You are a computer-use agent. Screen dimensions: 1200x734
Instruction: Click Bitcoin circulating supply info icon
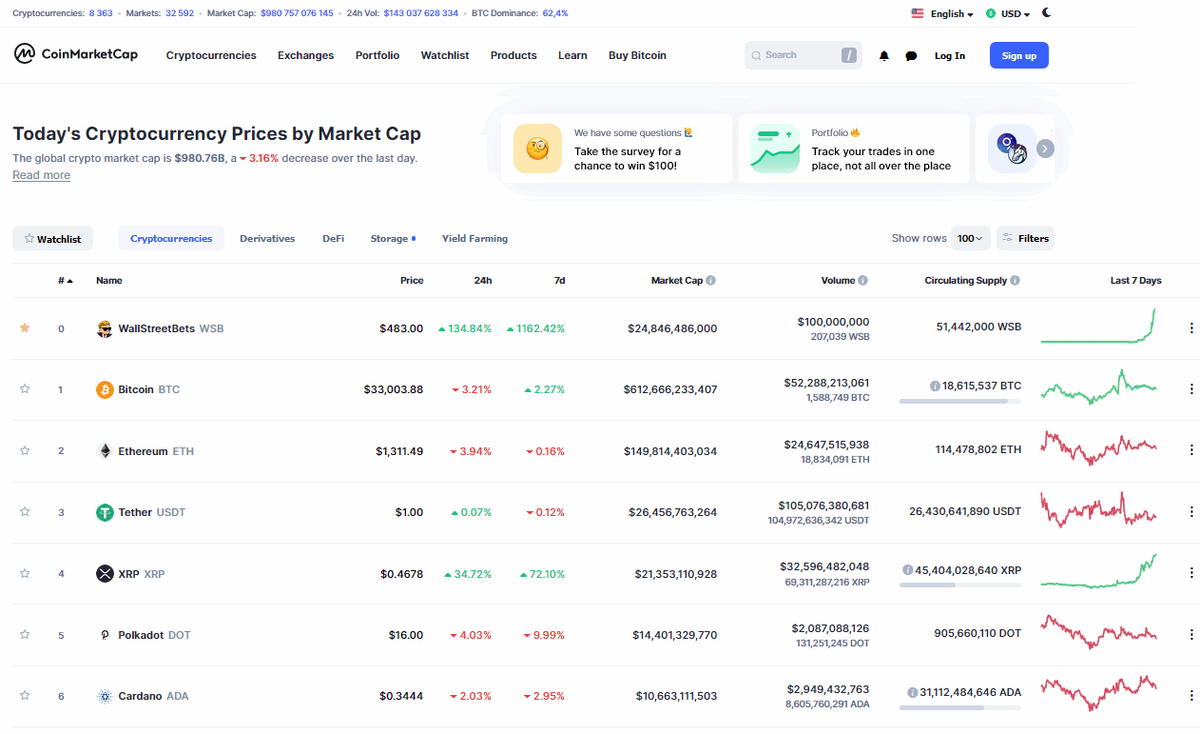(x=935, y=385)
